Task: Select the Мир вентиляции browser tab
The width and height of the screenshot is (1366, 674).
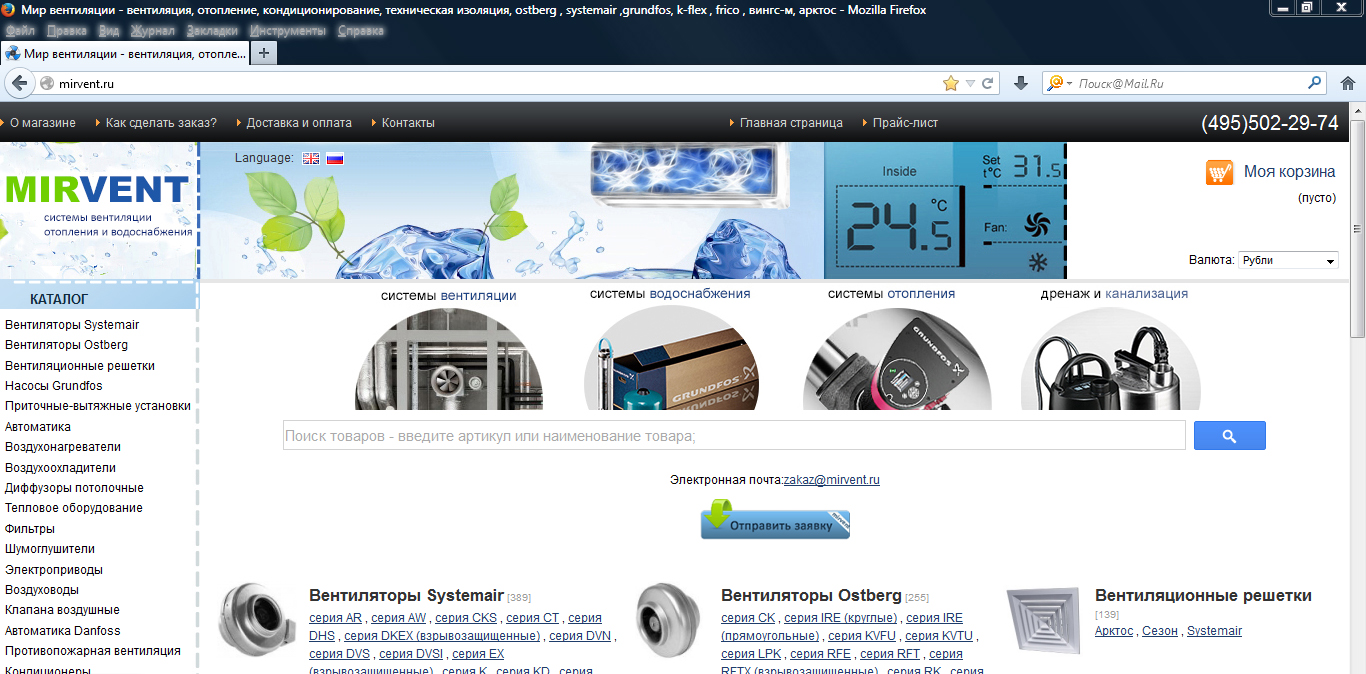Action: click(x=125, y=53)
